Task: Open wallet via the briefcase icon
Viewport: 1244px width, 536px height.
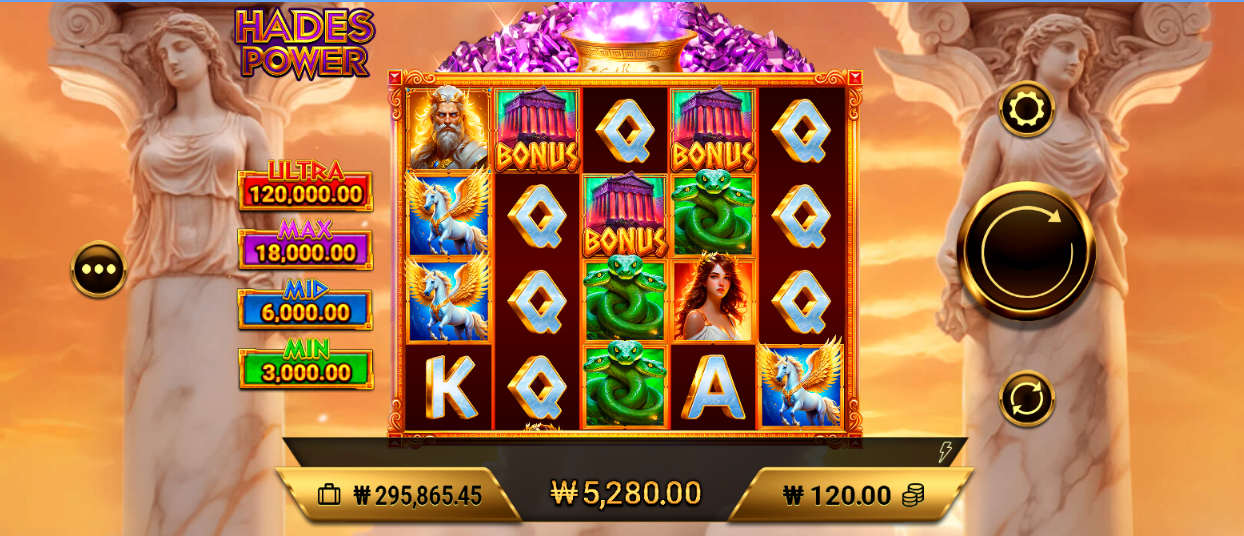Action: pos(329,495)
